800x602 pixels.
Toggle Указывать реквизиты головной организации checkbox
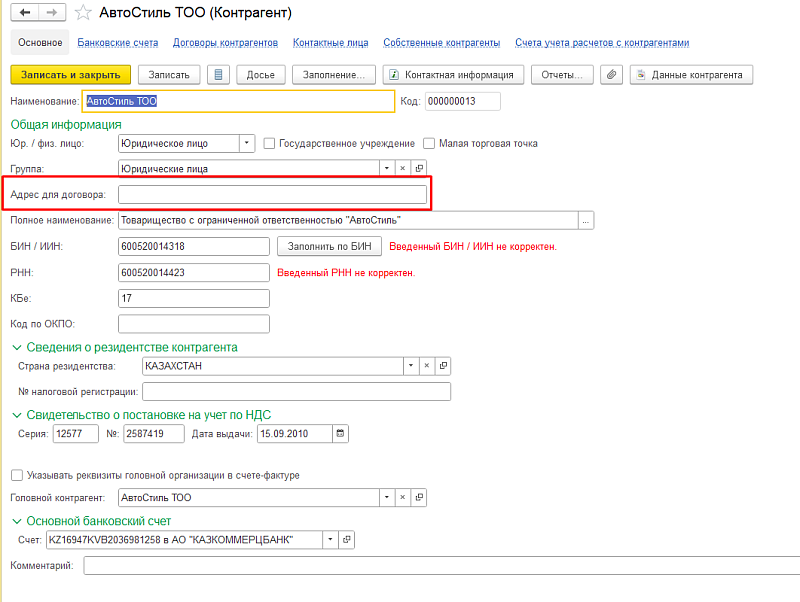tap(16, 475)
